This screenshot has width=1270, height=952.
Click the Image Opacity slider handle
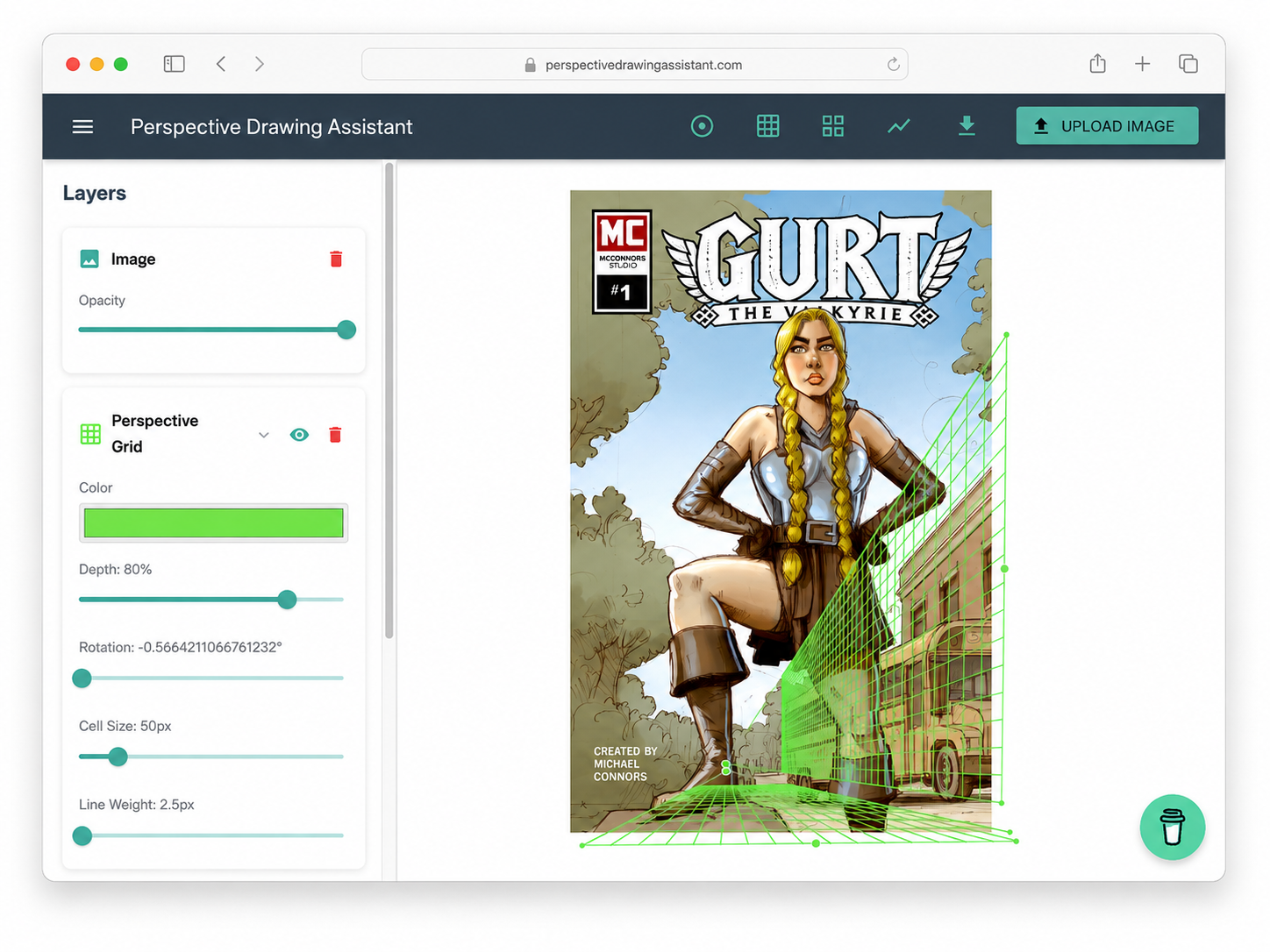click(346, 330)
